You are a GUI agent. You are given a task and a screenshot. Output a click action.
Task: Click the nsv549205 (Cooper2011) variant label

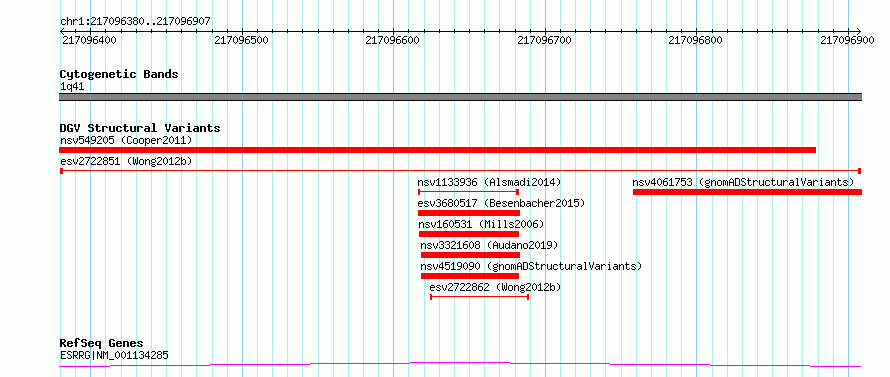click(x=126, y=140)
